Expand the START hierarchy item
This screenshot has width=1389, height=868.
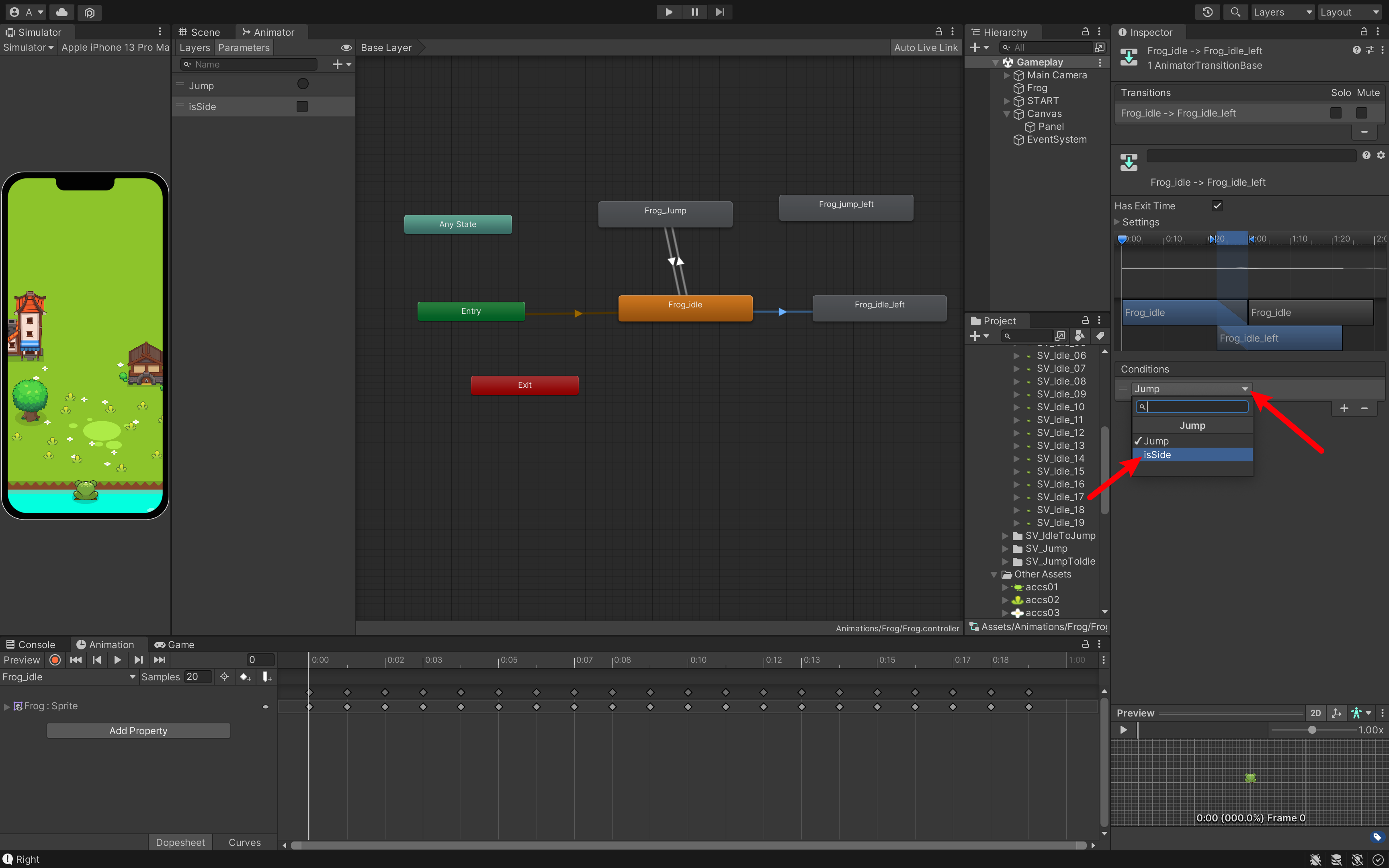(1007, 101)
